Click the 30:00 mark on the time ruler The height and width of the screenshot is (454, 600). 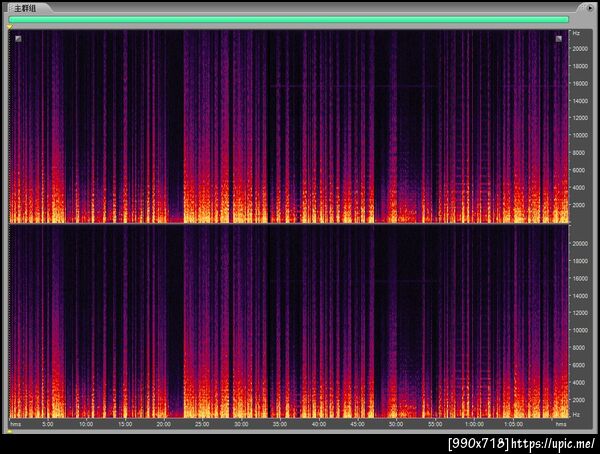pyautogui.click(x=241, y=424)
